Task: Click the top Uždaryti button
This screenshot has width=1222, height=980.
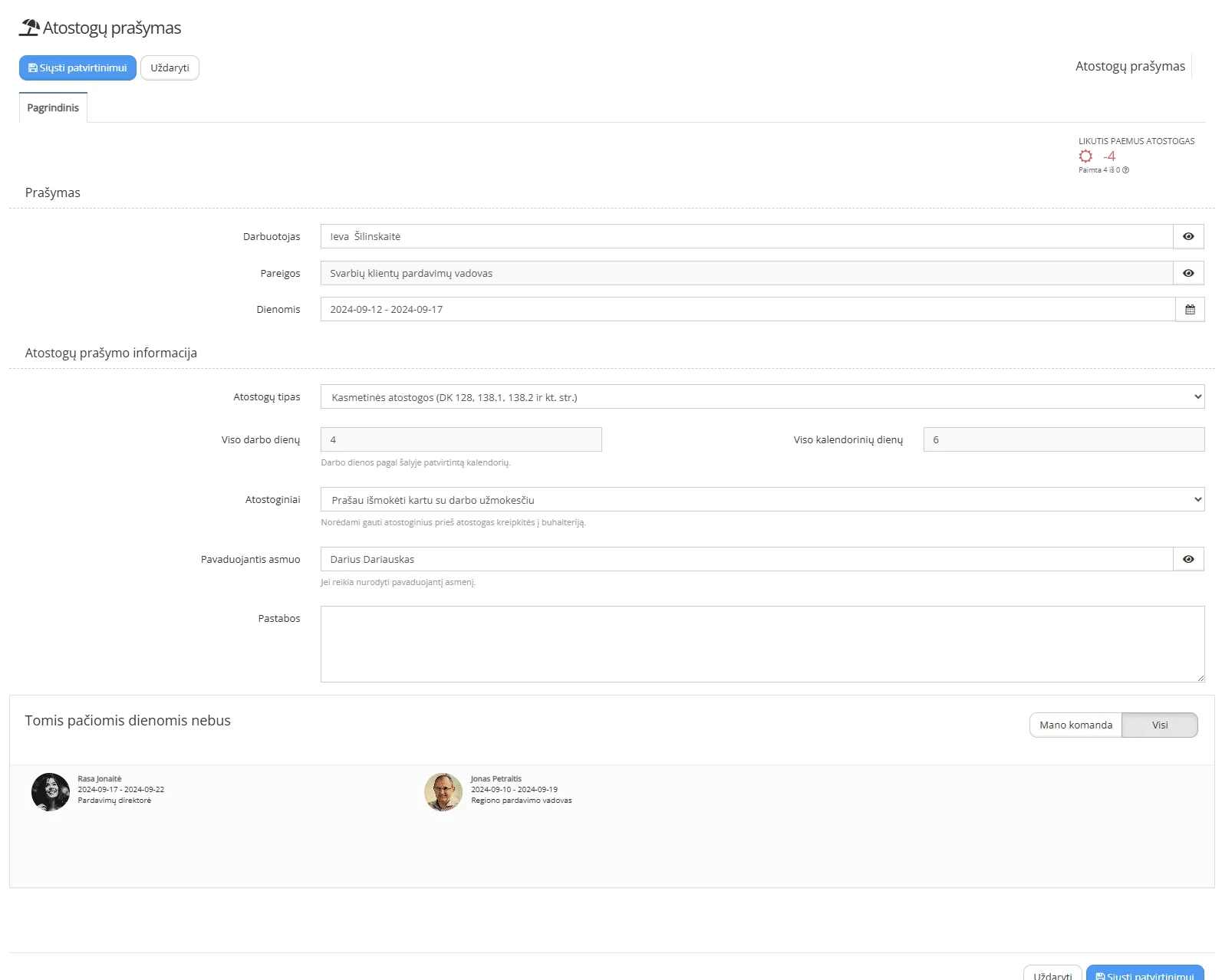Action: [x=170, y=68]
